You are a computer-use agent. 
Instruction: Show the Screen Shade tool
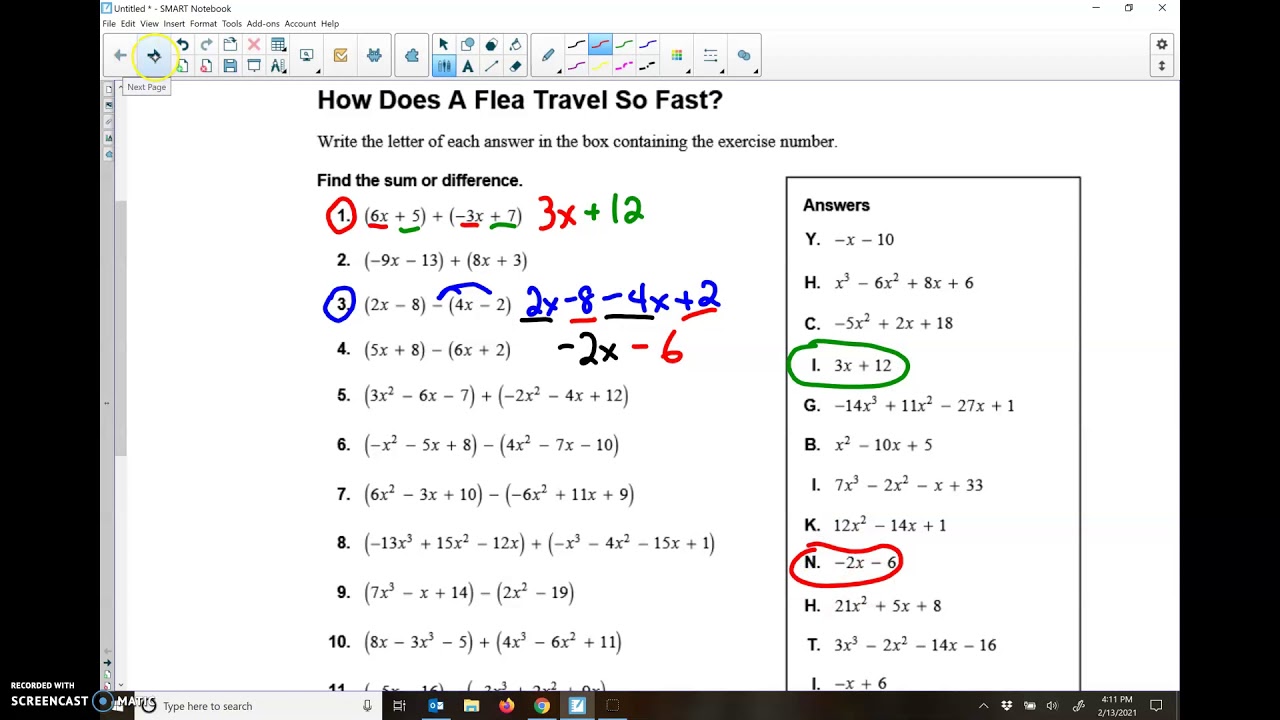(254, 66)
